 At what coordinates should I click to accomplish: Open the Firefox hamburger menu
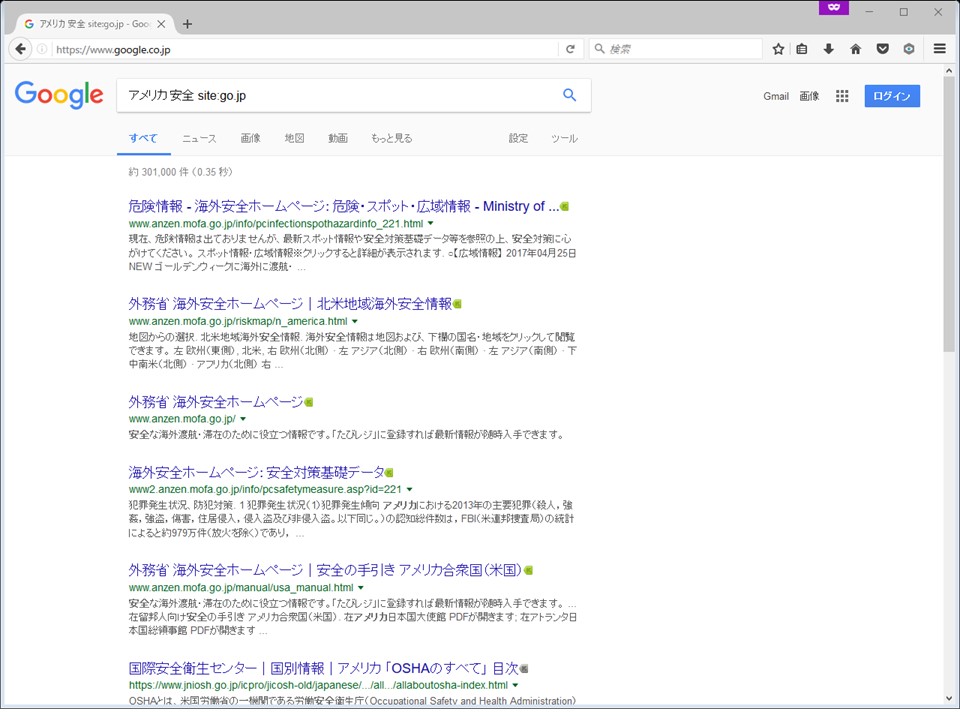(940, 49)
